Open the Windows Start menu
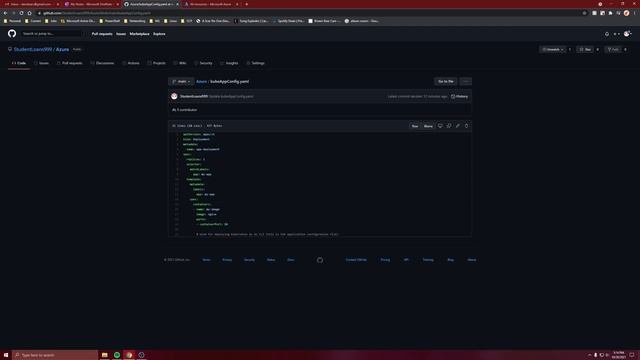 [x=6, y=355]
